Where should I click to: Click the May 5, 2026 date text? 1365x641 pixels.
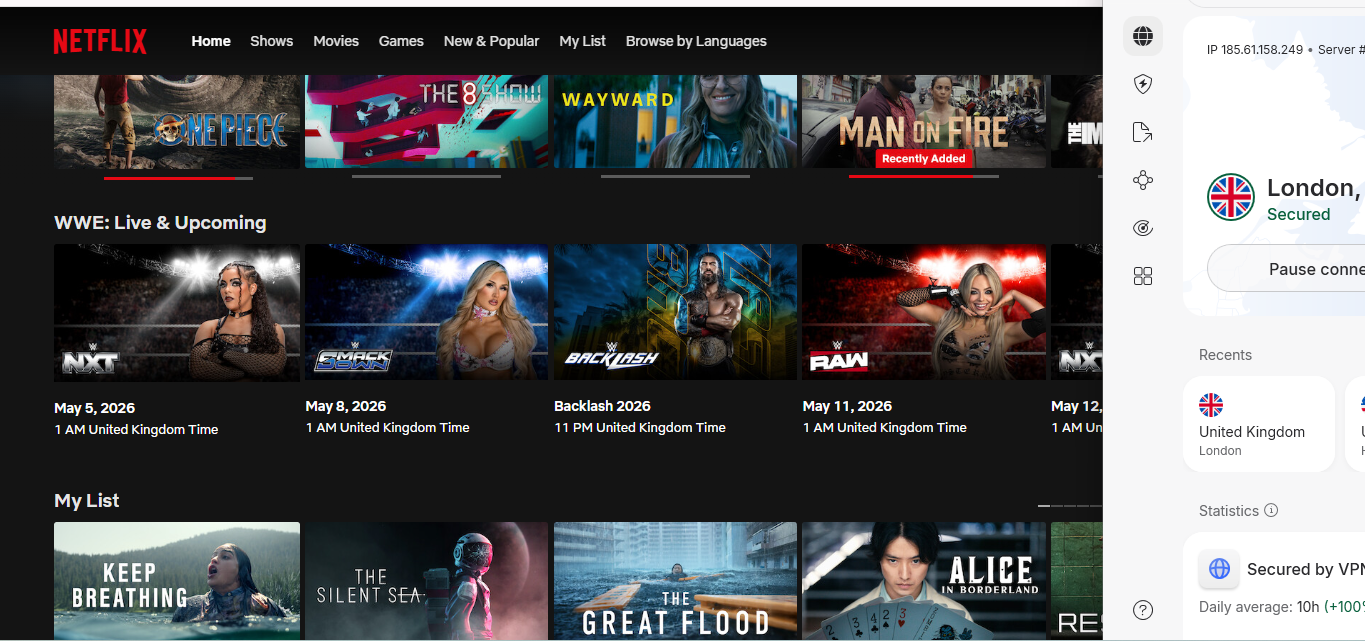(x=95, y=408)
